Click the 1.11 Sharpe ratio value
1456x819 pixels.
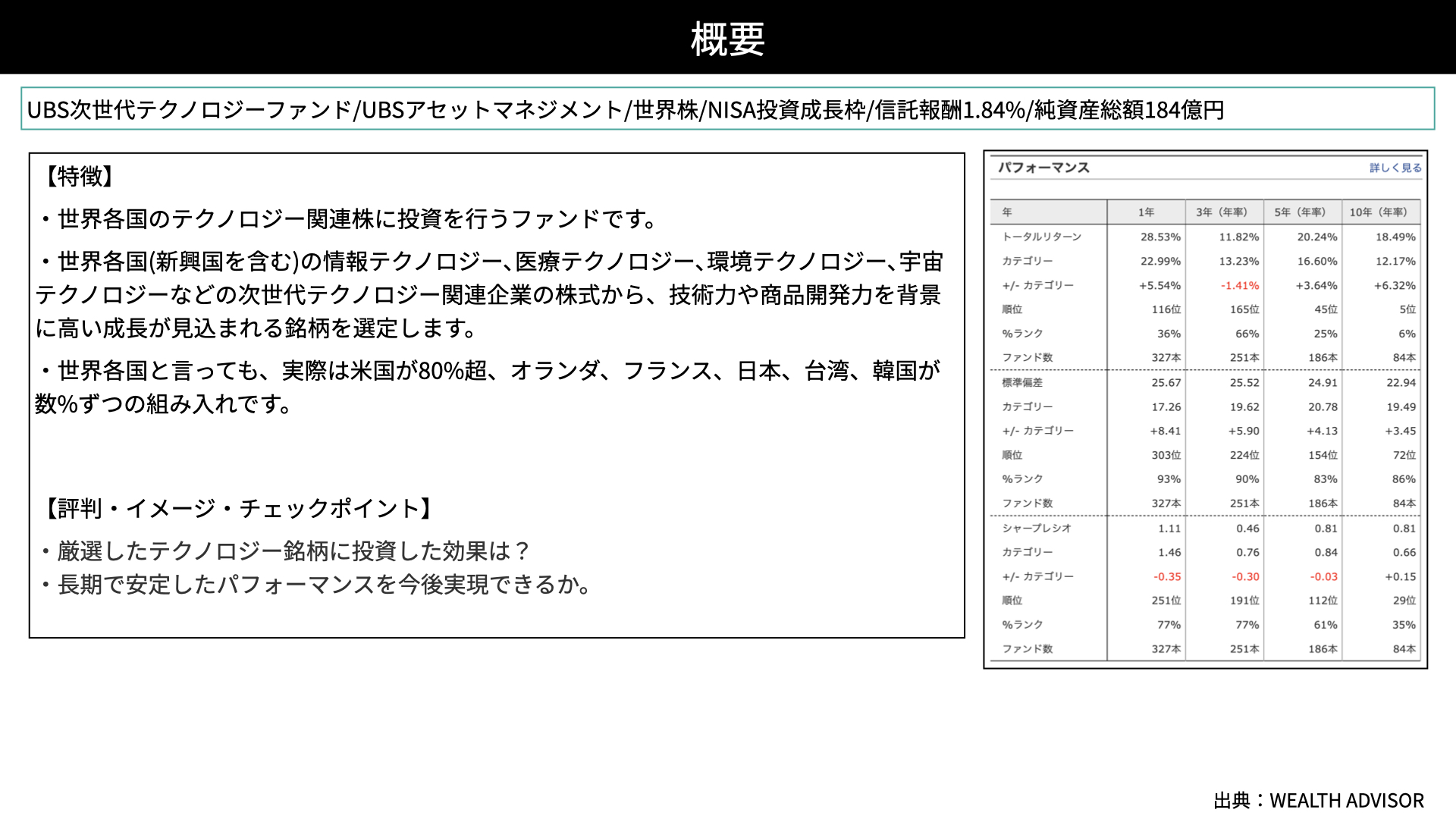pos(1169,528)
